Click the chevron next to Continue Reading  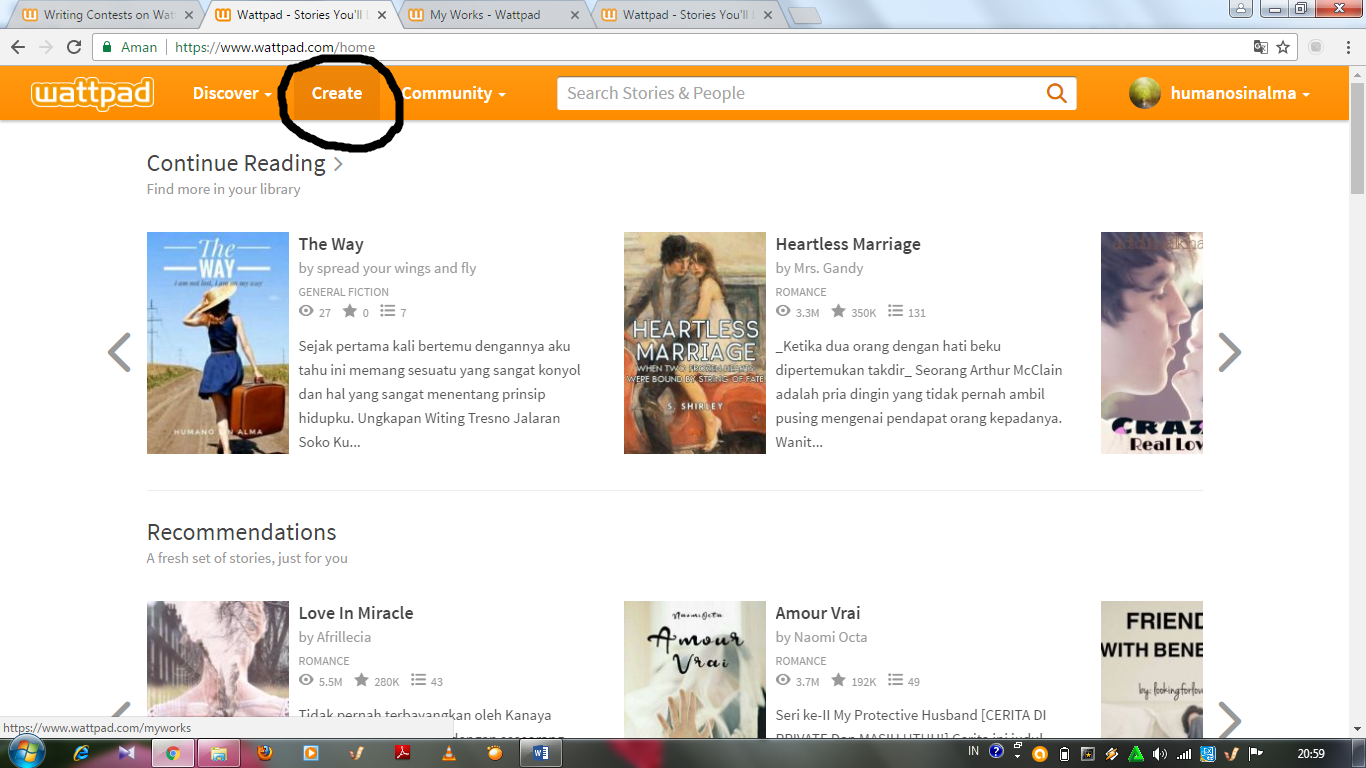click(x=338, y=164)
